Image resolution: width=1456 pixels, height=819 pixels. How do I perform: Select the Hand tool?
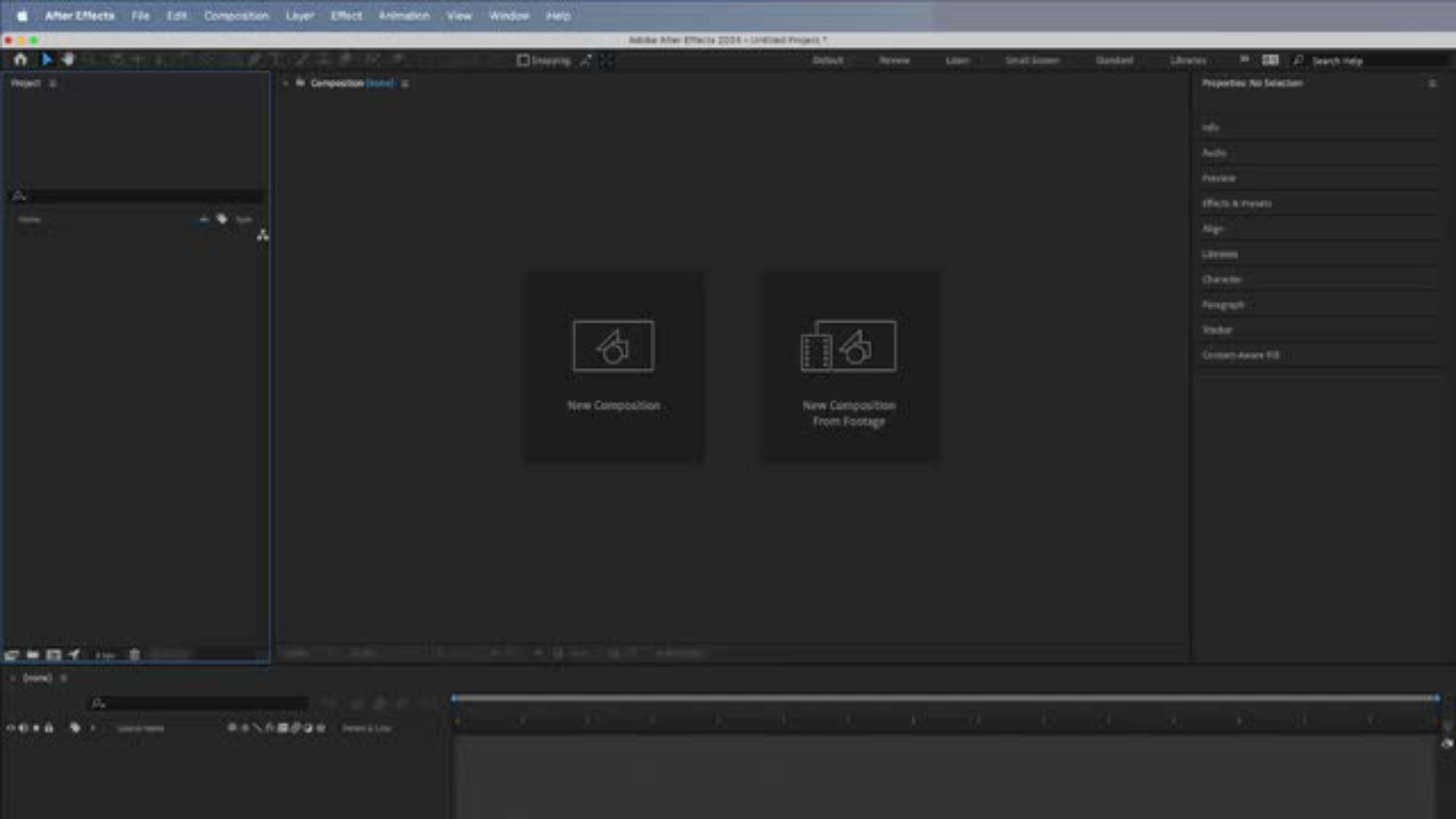click(68, 60)
